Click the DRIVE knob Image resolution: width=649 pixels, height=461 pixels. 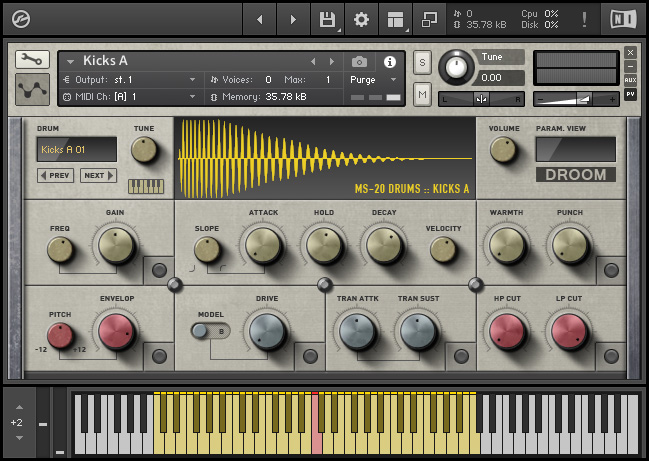point(267,332)
